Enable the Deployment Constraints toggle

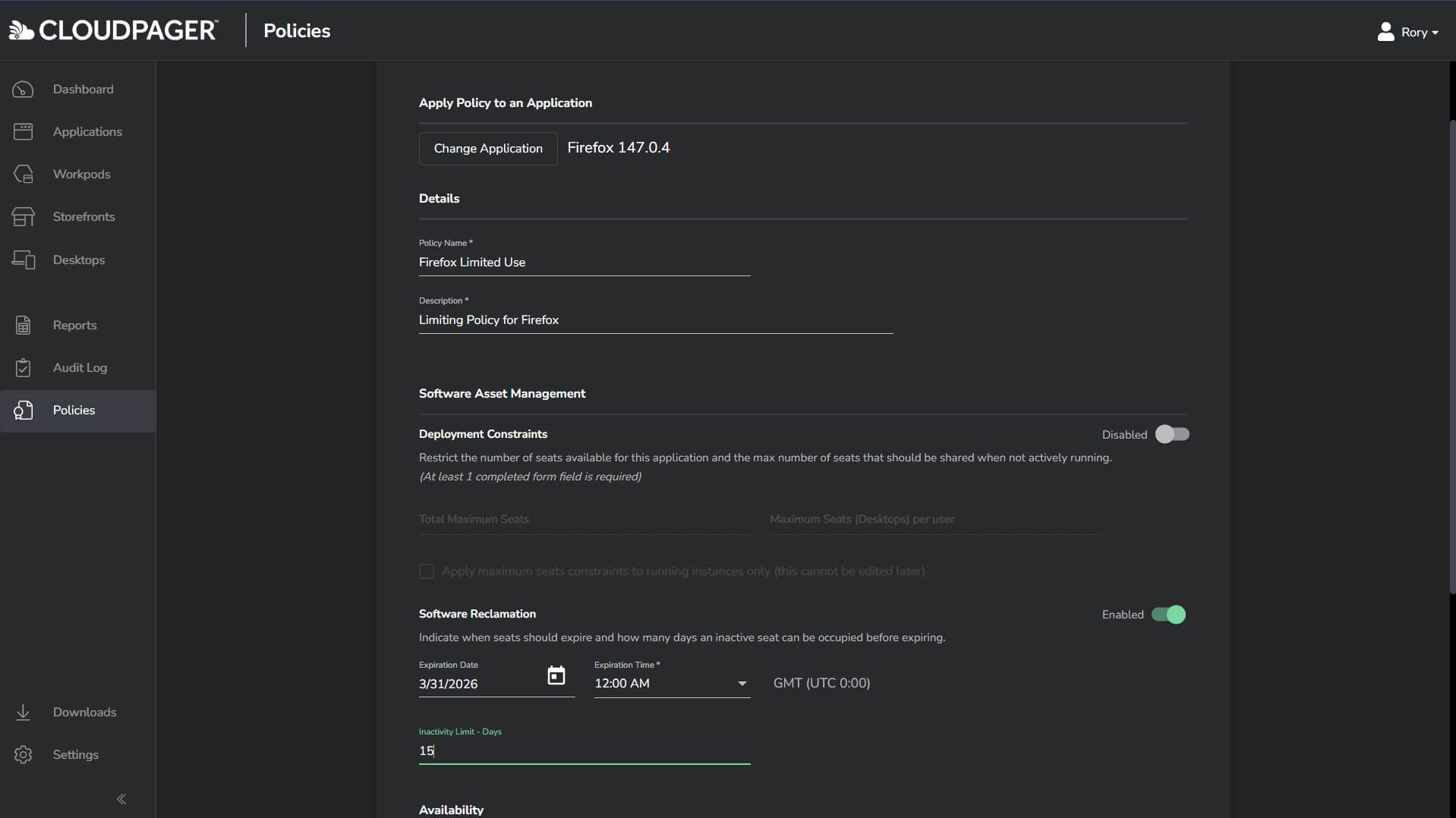(1172, 434)
